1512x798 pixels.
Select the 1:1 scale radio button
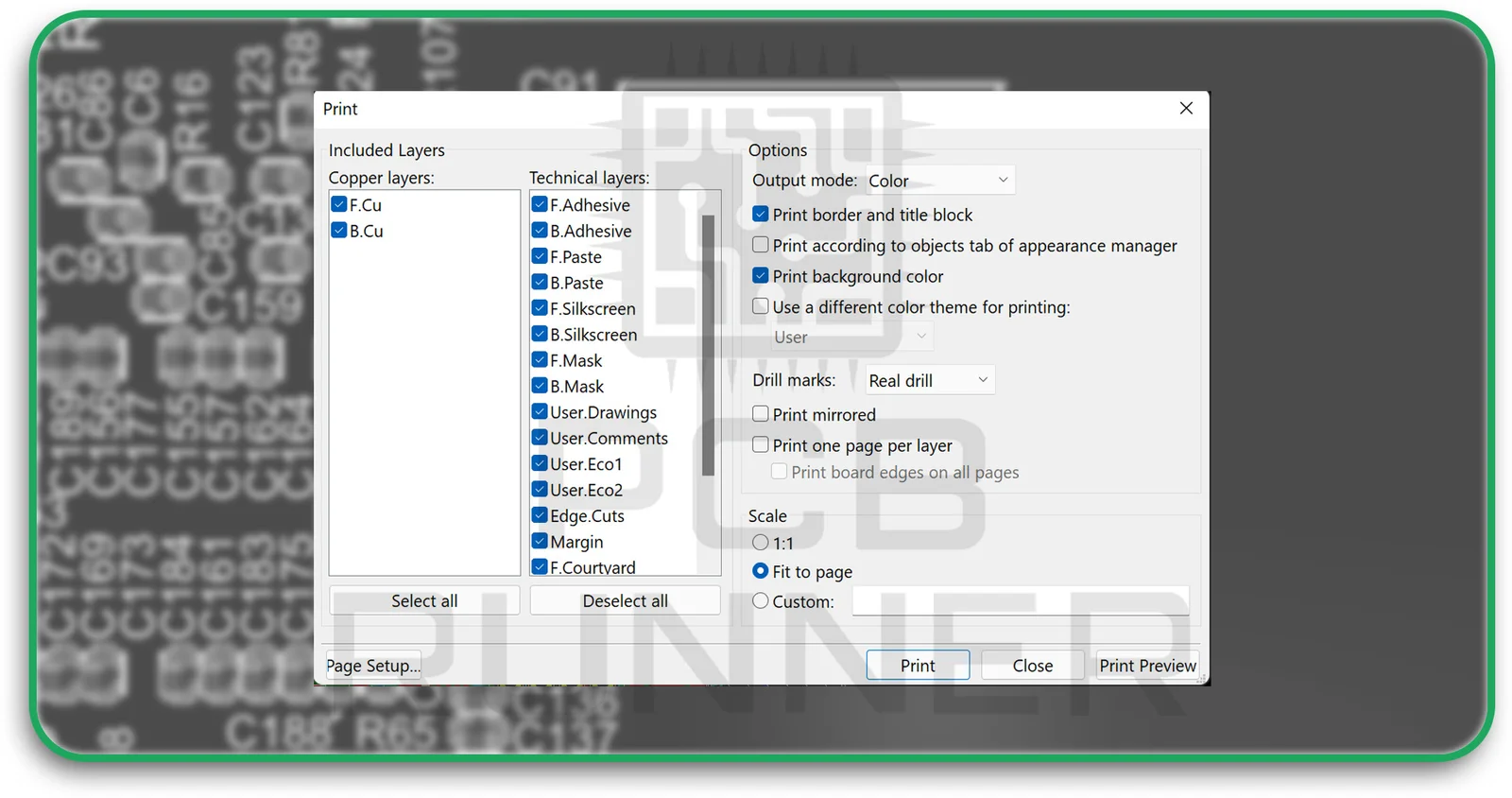pos(761,543)
